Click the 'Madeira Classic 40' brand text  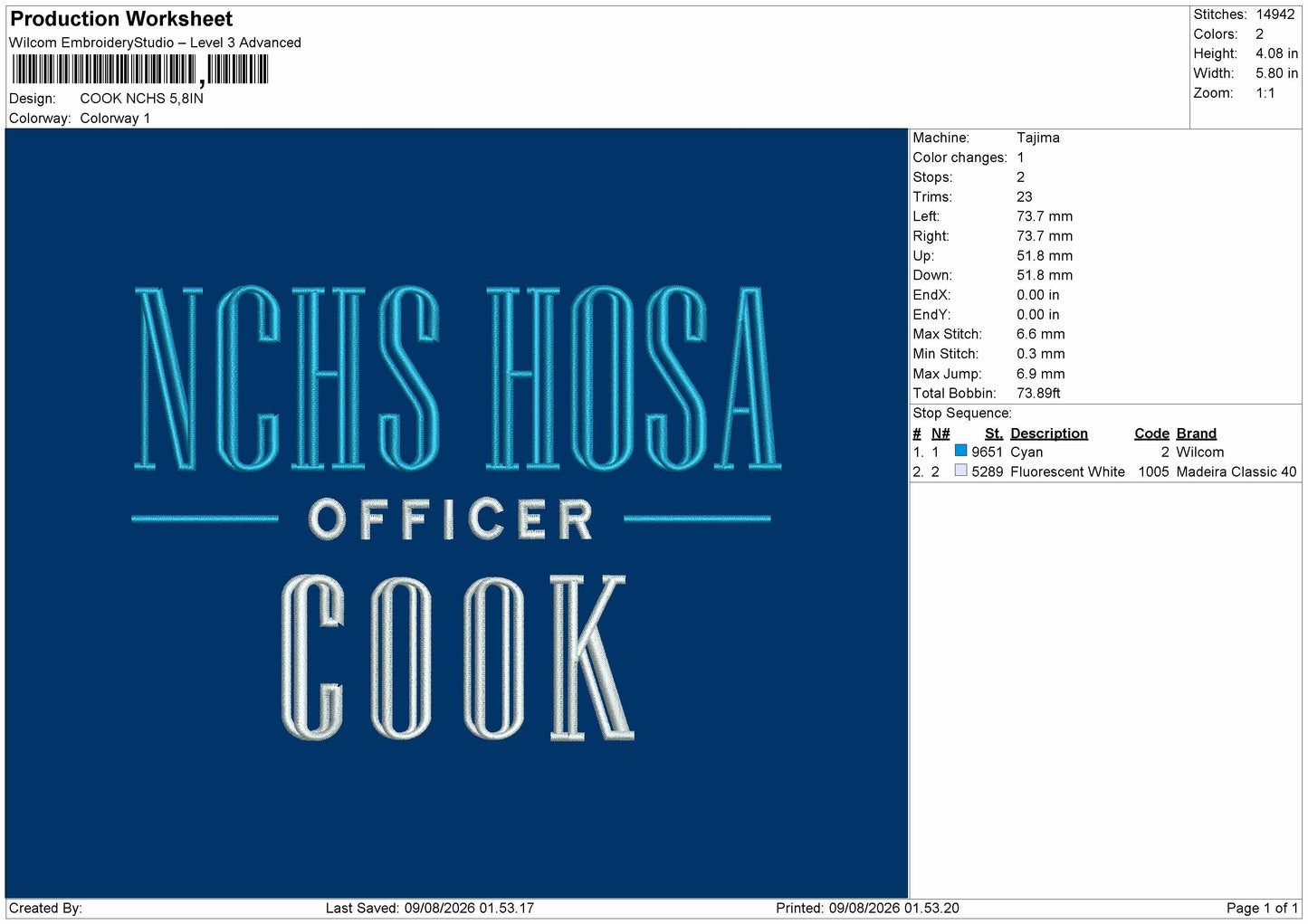1236,472
